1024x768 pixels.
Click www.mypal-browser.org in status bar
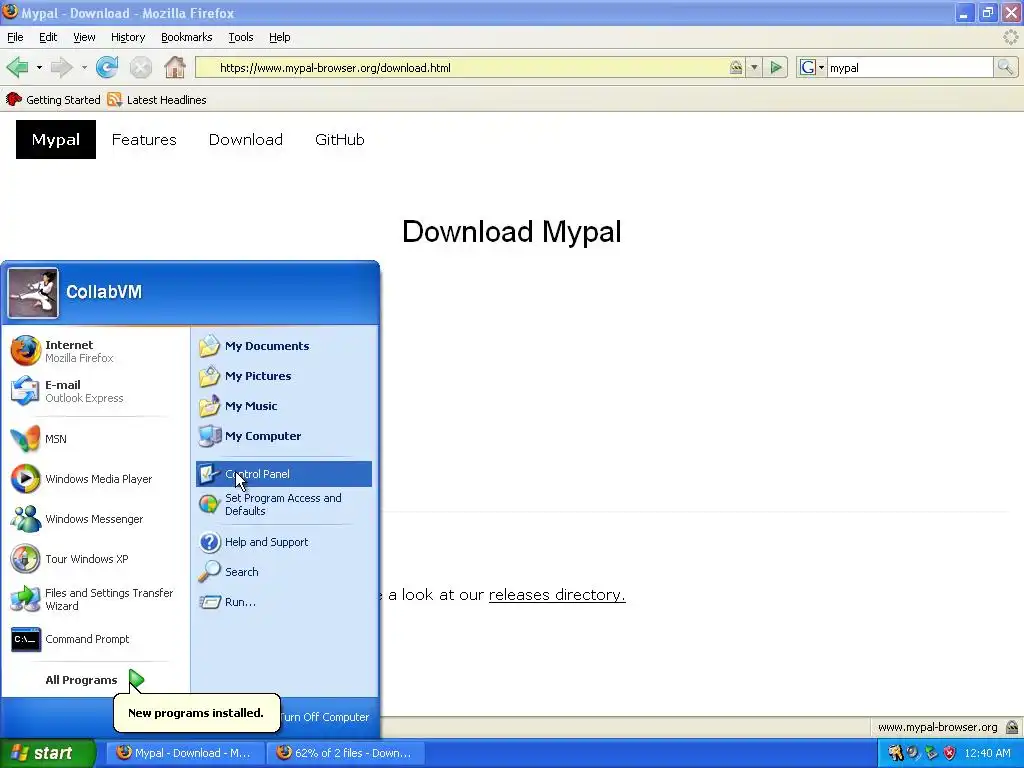pos(937,727)
